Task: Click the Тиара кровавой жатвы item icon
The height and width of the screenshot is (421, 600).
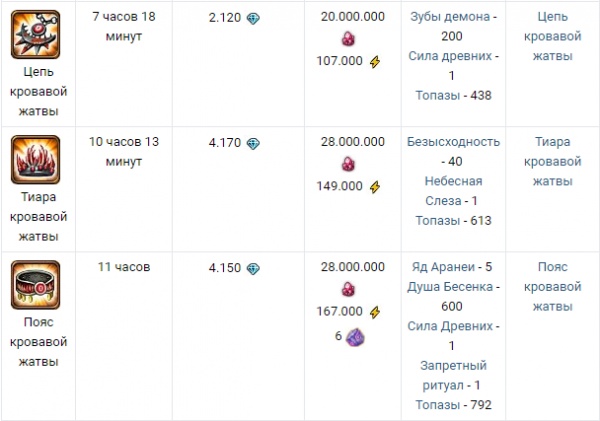Action: [36, 160]
